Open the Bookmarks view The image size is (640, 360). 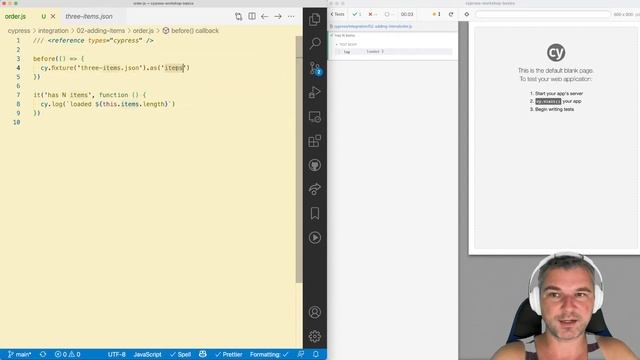click(x=315, y=213)
